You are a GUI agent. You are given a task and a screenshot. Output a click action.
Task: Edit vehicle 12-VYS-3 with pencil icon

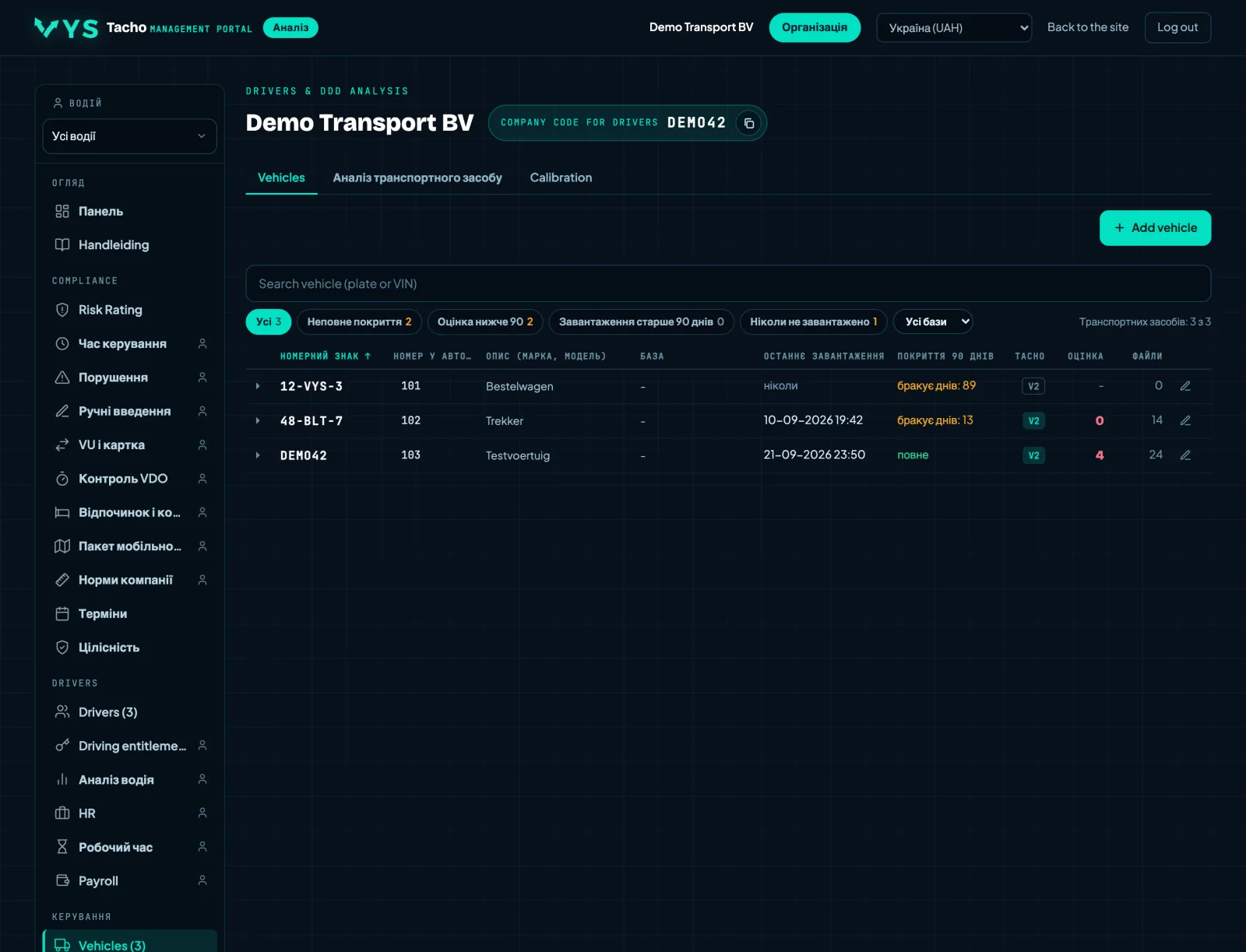tap(1185, 386)
